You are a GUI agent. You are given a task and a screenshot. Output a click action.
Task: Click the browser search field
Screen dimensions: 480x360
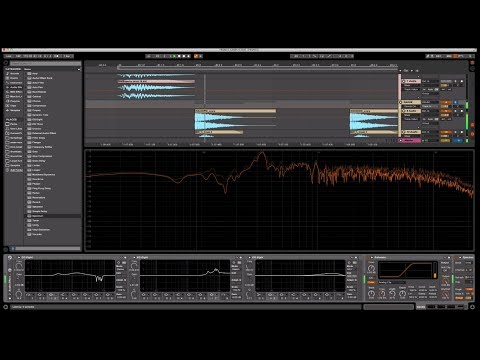pos(45,63)
